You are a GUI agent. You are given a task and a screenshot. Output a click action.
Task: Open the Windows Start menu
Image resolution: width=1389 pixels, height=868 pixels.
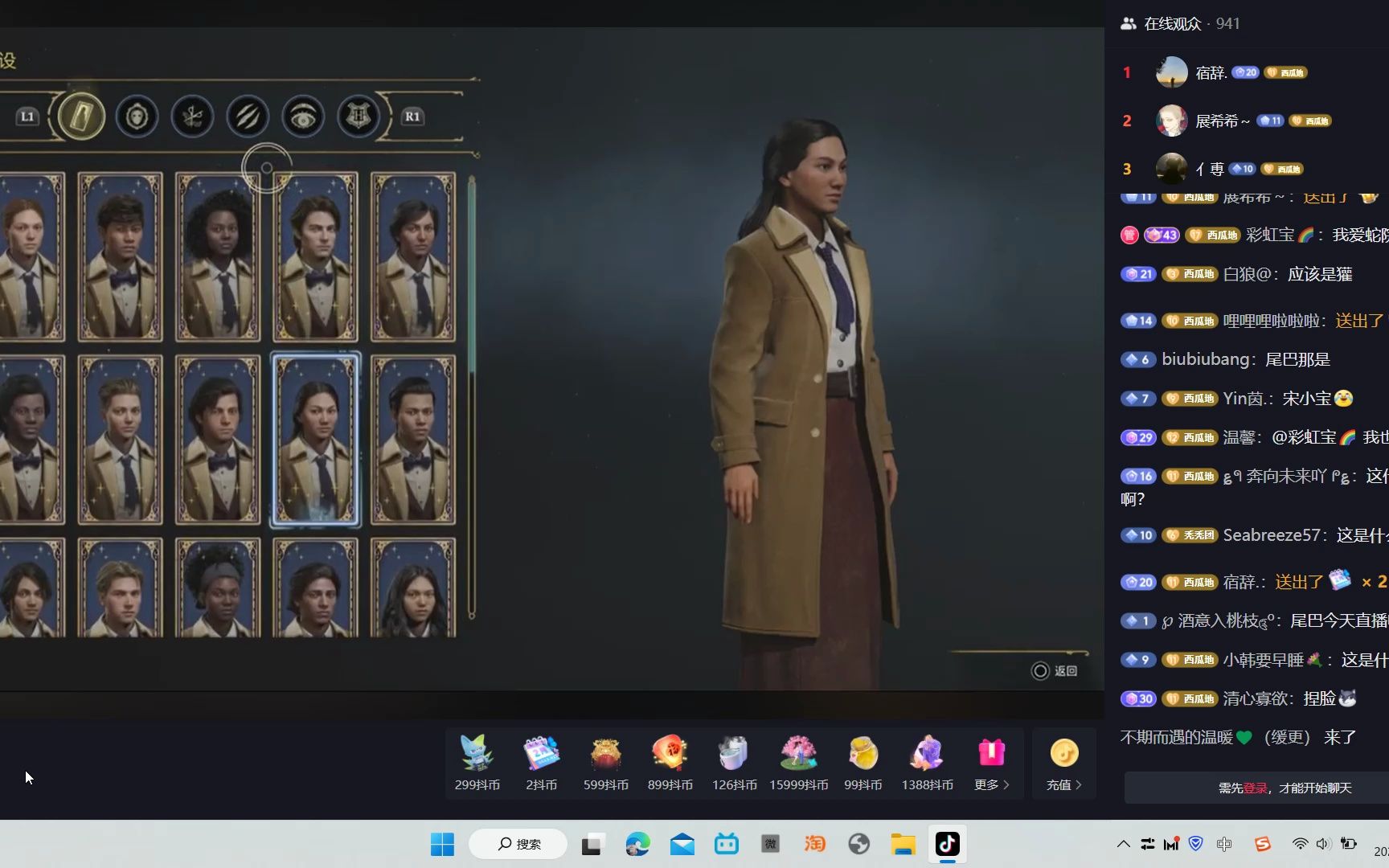point(442,844)
